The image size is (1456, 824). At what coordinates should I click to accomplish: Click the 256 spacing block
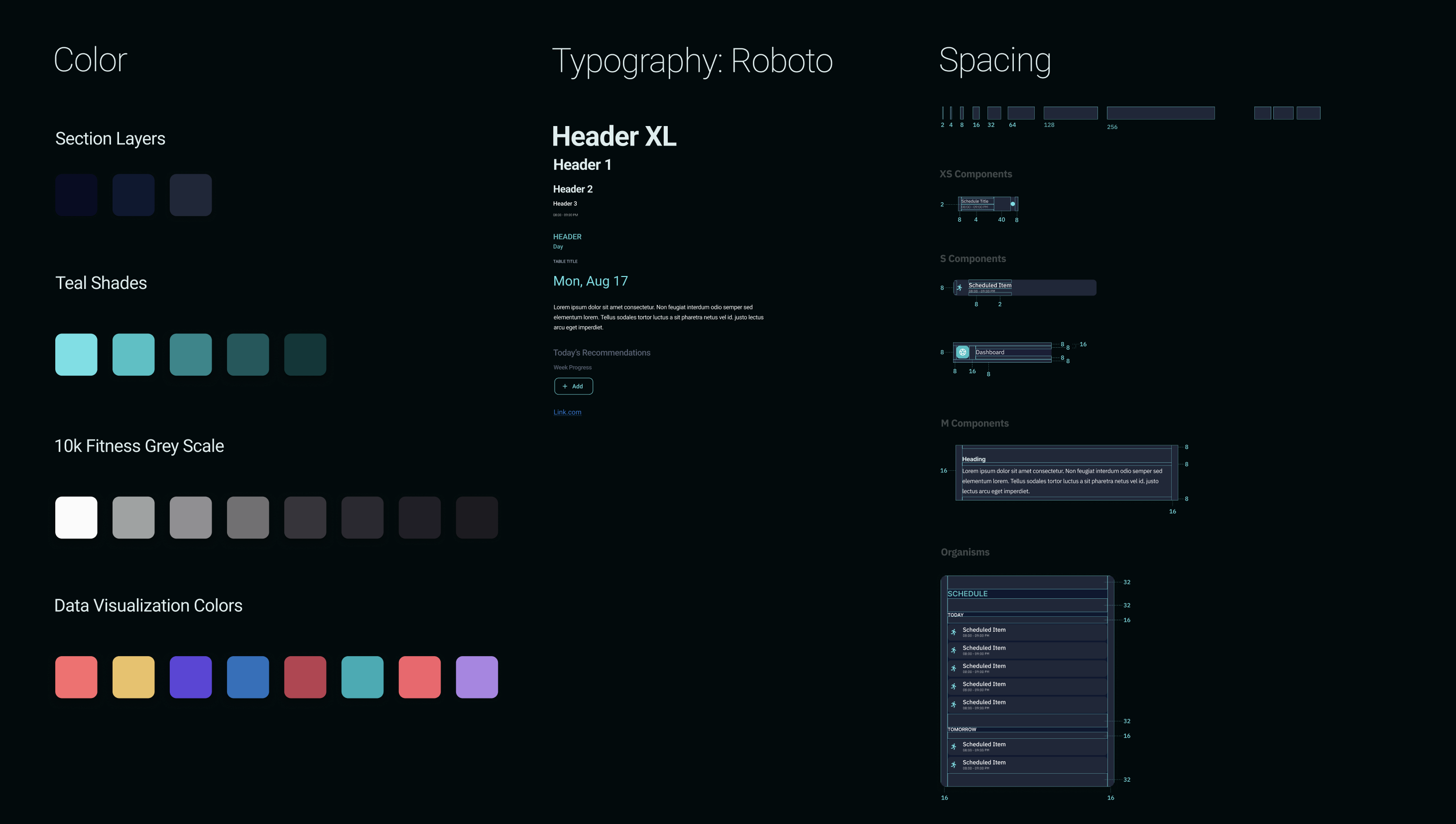pos(1160,113)
